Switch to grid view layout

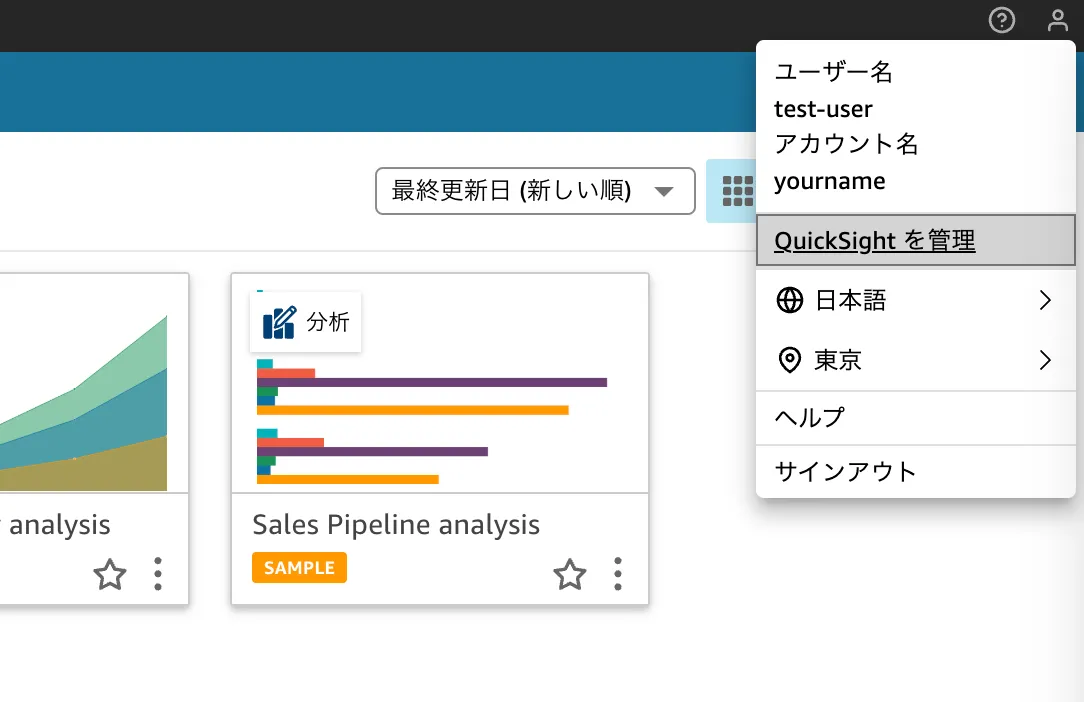[736, 190]
